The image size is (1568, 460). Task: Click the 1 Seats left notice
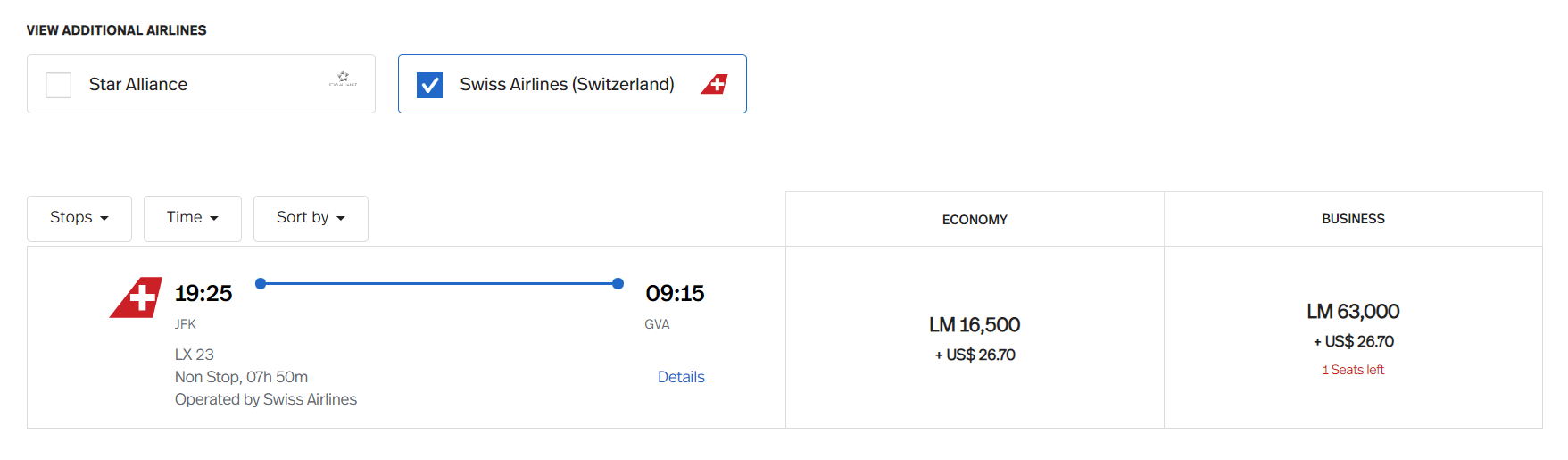tap(1353, 370)
